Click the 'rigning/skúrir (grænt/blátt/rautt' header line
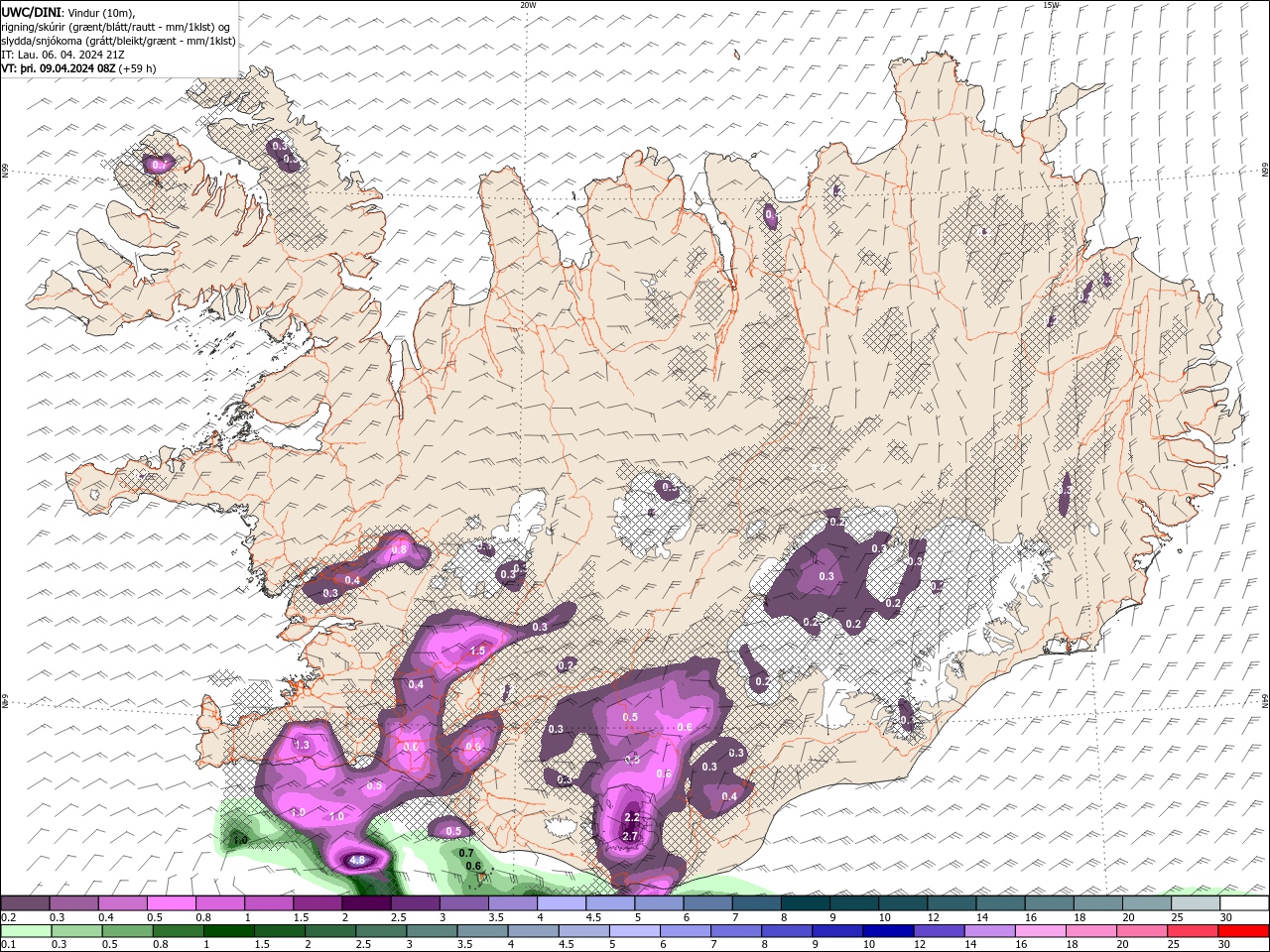Screen dimensions: 1270x952 click(x=116, y=27)
